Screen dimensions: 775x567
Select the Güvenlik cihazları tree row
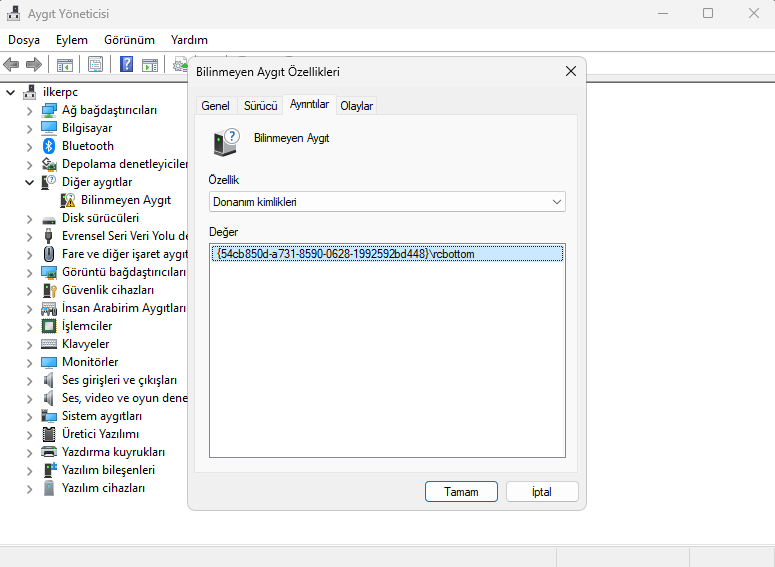(x=108, y=290)
